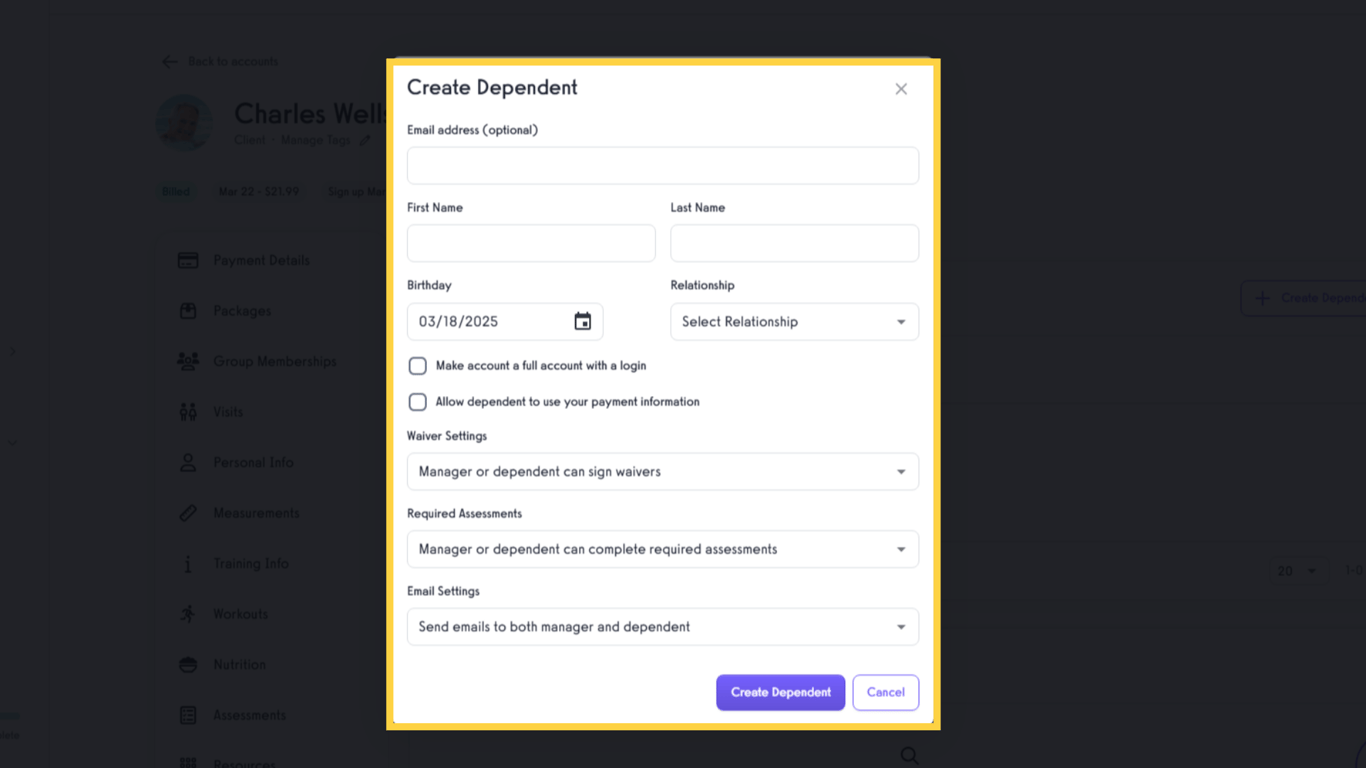Click the Email address input field
This screenshot has width=1366, height=768.
click(663, 165)
